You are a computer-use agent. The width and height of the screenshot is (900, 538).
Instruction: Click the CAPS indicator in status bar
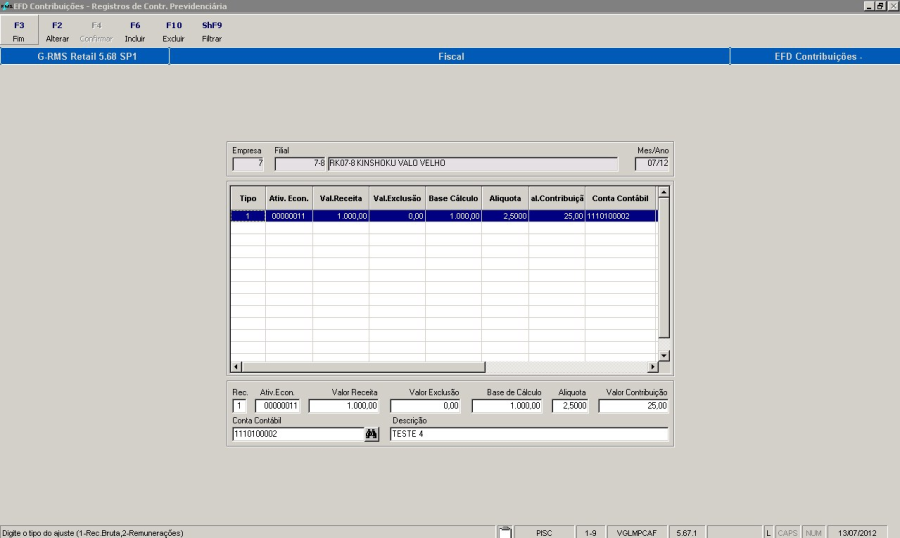788,533
